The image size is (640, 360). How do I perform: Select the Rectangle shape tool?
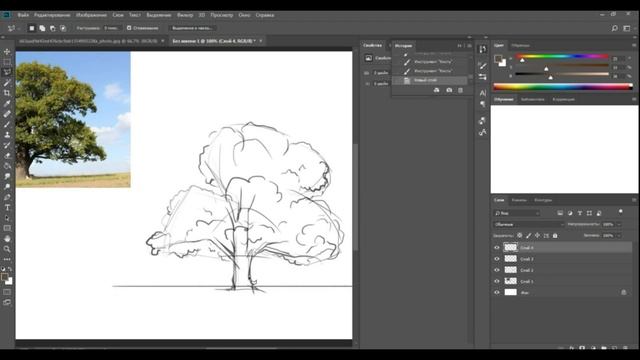point(7,228)
